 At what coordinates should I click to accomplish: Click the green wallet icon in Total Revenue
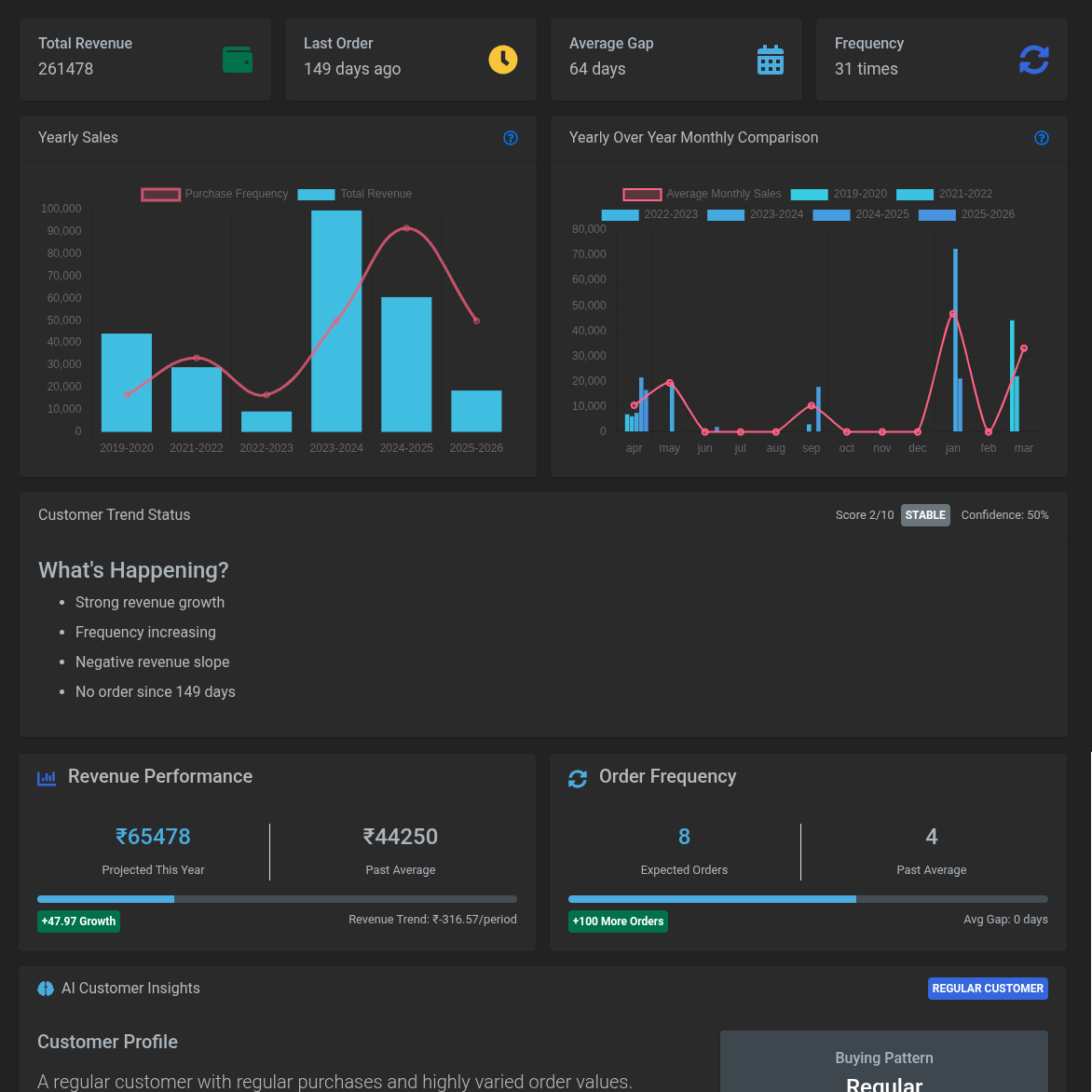pos(238,60)
